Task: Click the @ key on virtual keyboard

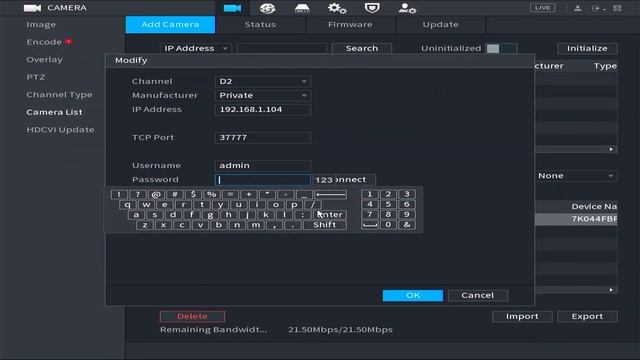Action: [x=156, y=194]
